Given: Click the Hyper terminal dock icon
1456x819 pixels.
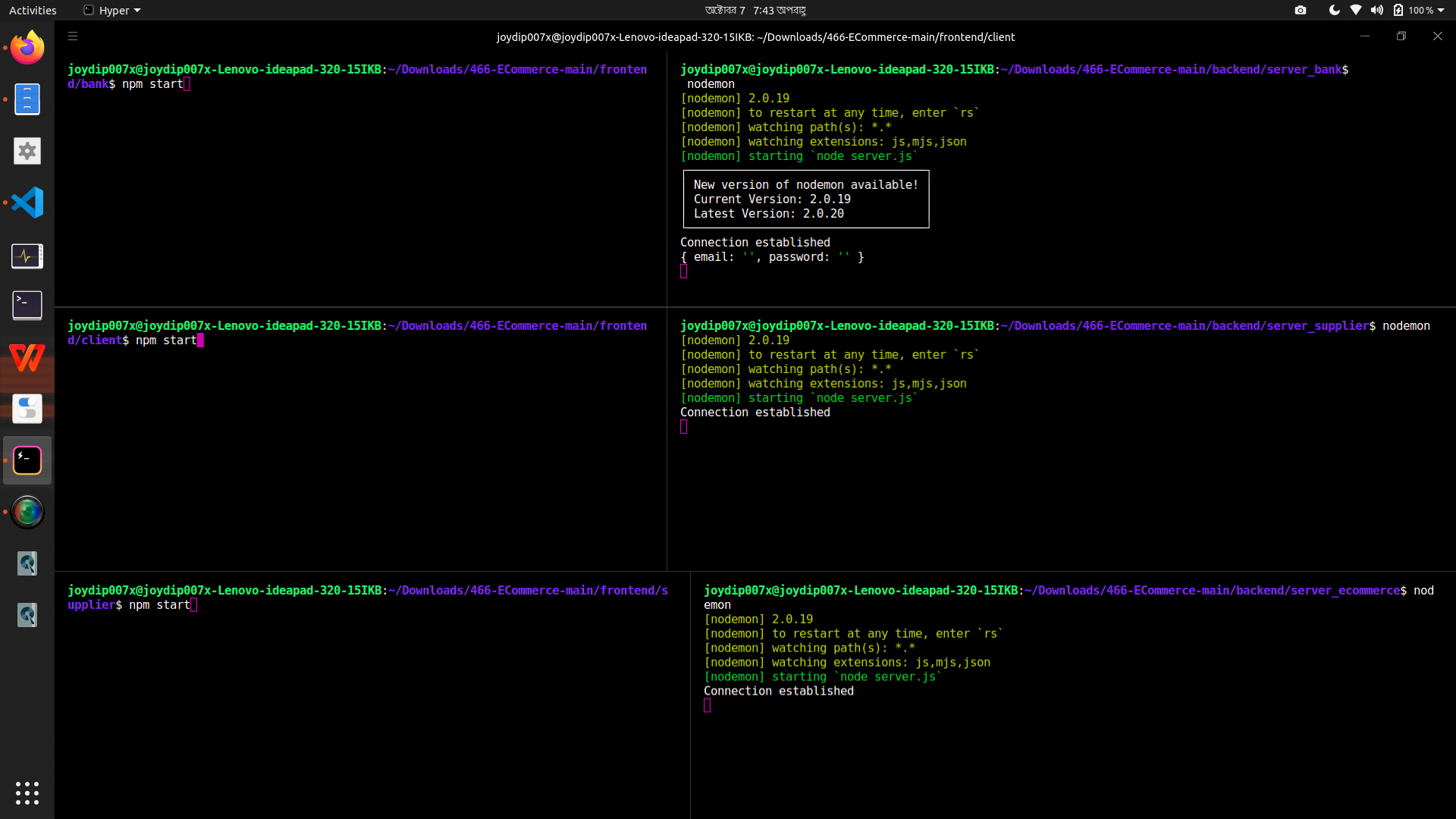Looking at the screenshot, I should pyautogui.click(x=27, y=460).
